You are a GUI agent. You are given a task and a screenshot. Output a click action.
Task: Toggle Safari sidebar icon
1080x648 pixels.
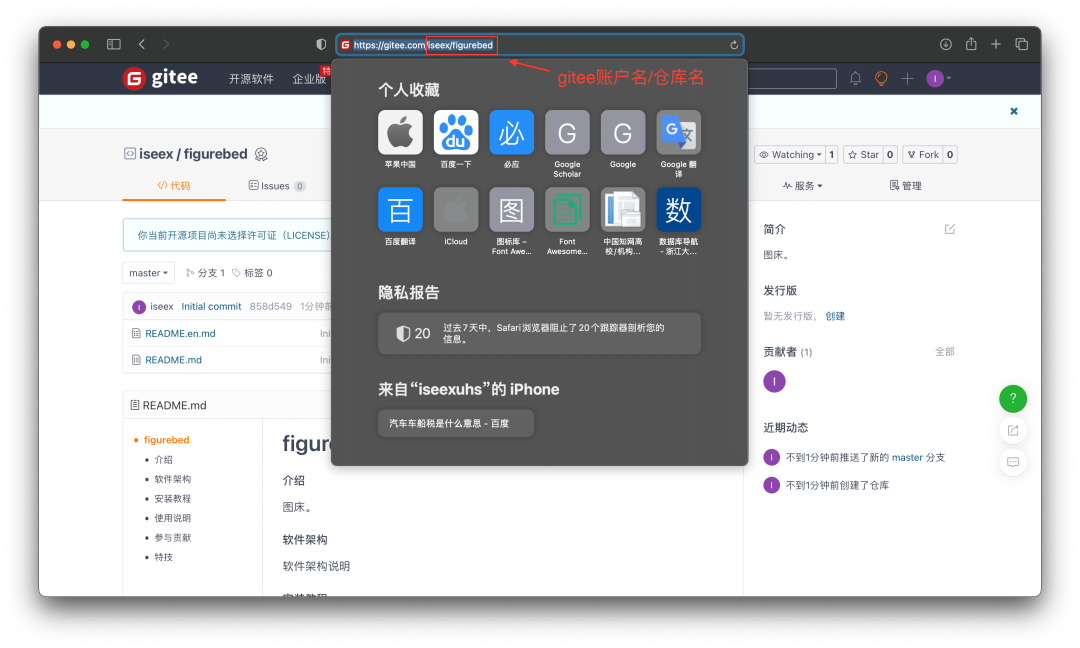[x=114, y=44]
